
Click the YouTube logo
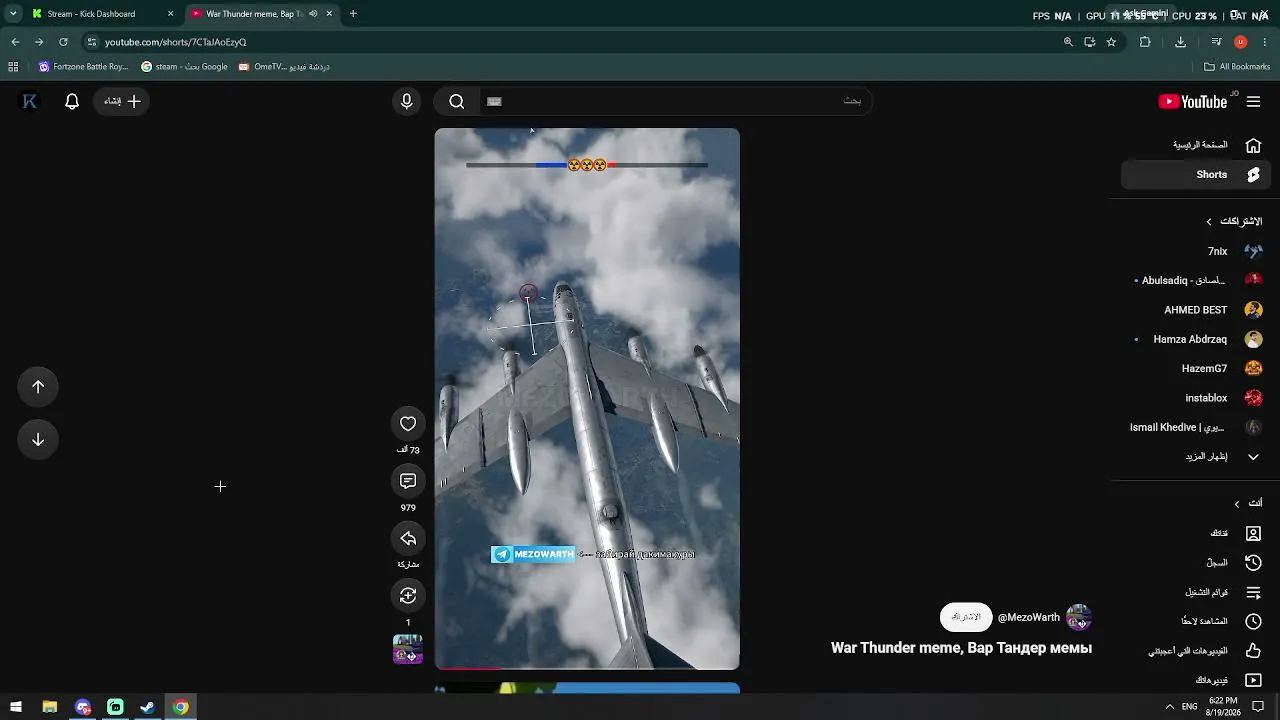click(x=1192, y=101)
